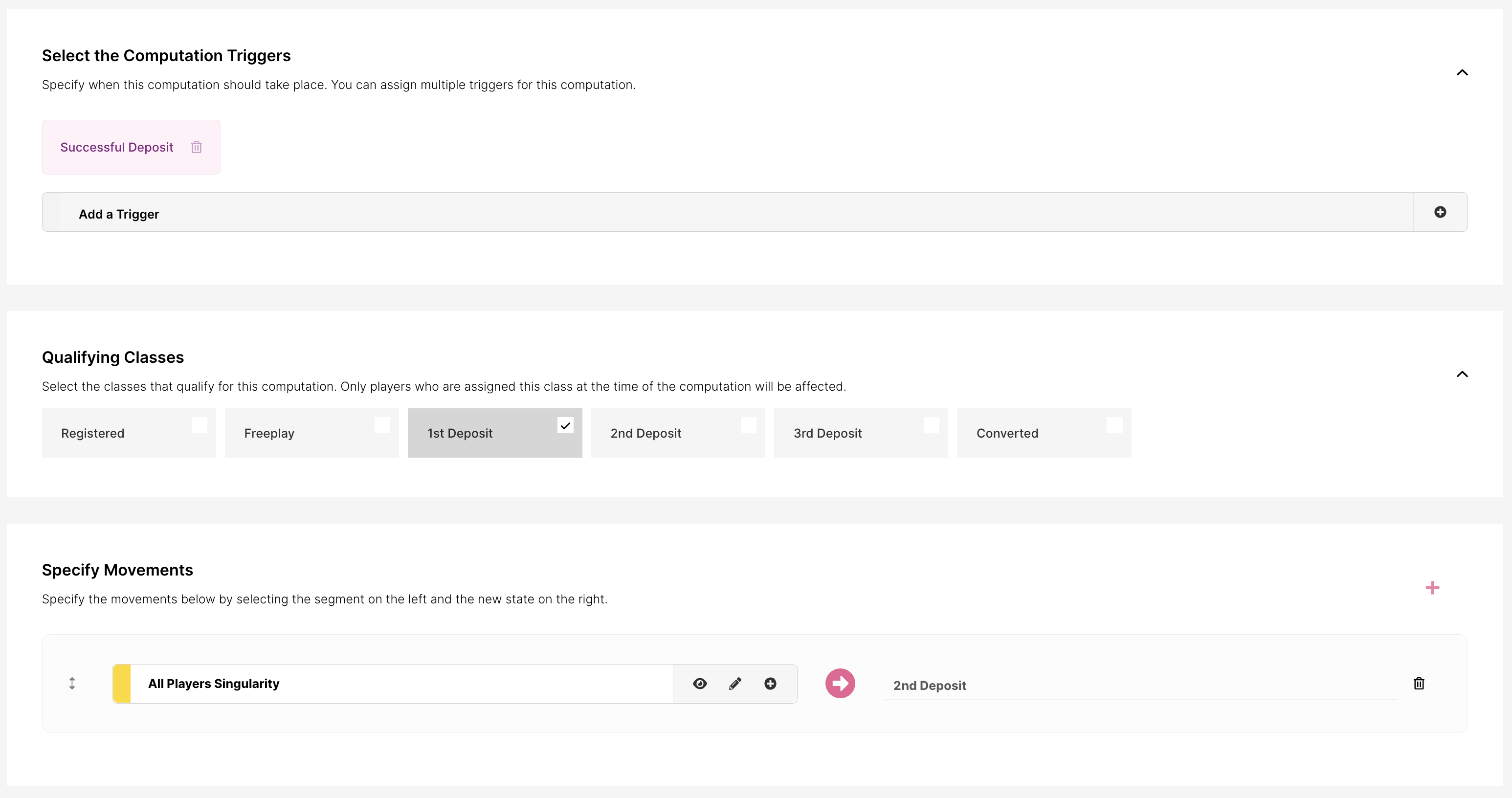Click the reorder handle on the movement row
The height and width of the screenshot is (798, 1512).
pyautogui.click(x=72, y=684)
